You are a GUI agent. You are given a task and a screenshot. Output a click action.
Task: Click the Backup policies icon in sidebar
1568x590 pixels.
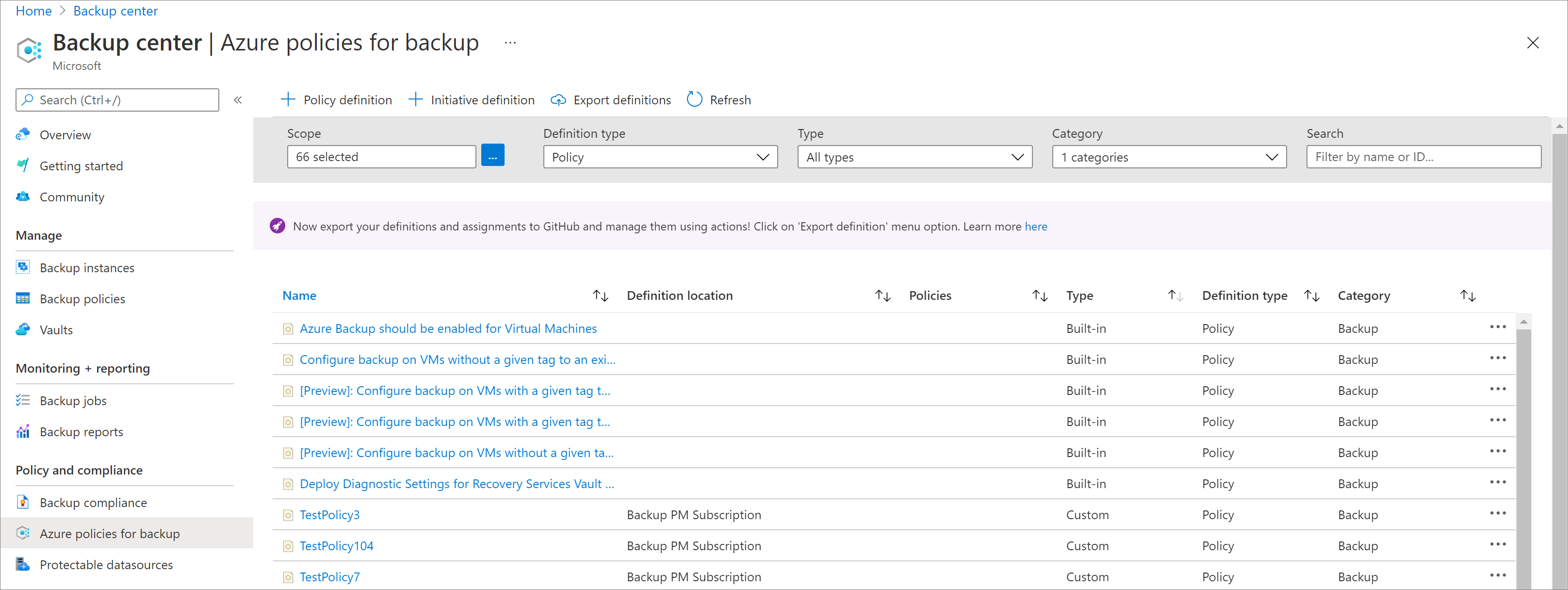pos(22,298)
